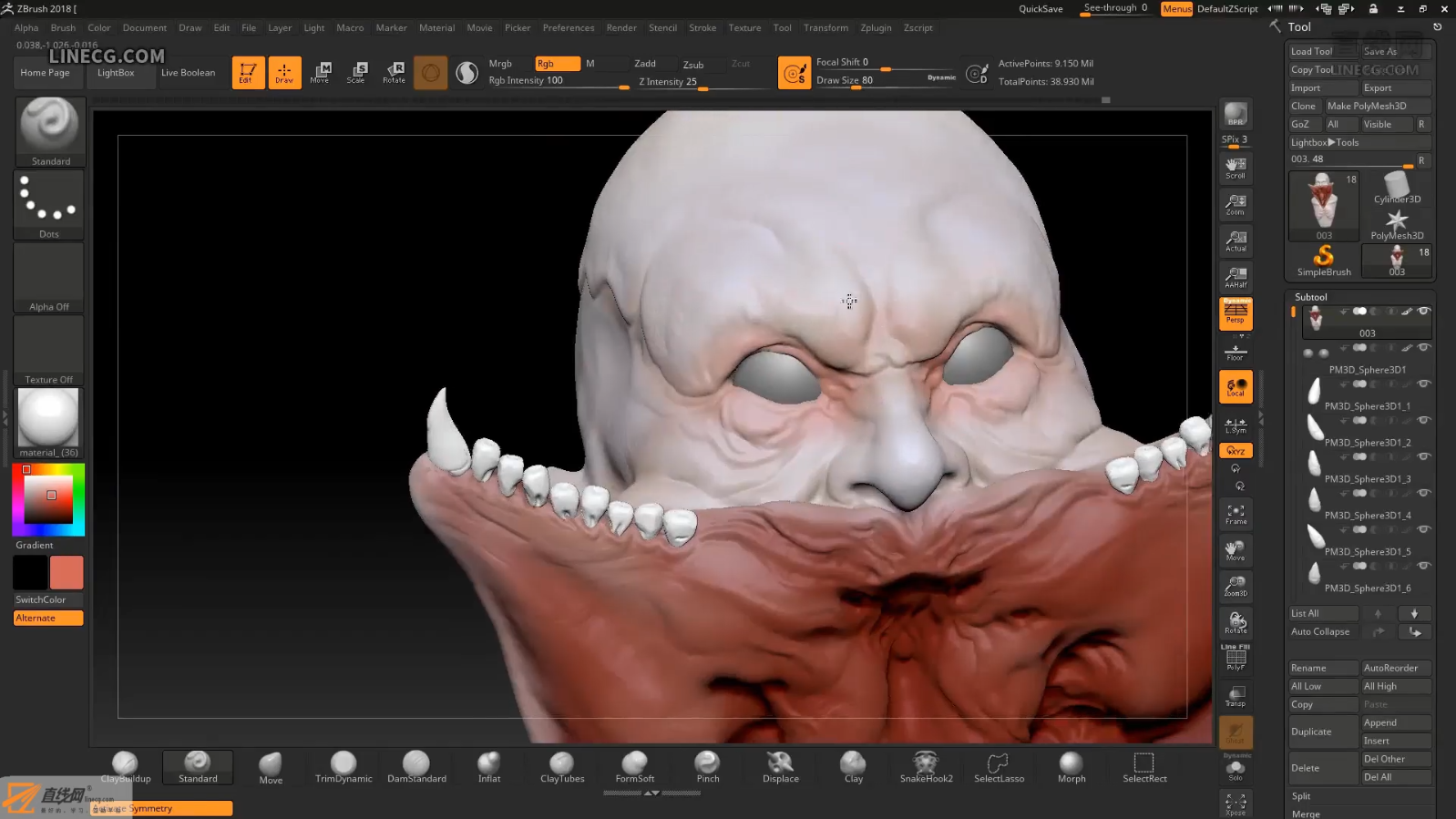Select the DamStandard brush
Image resolution: width=1456 pixels, height=819 pixels.
[x=416, y=767]
